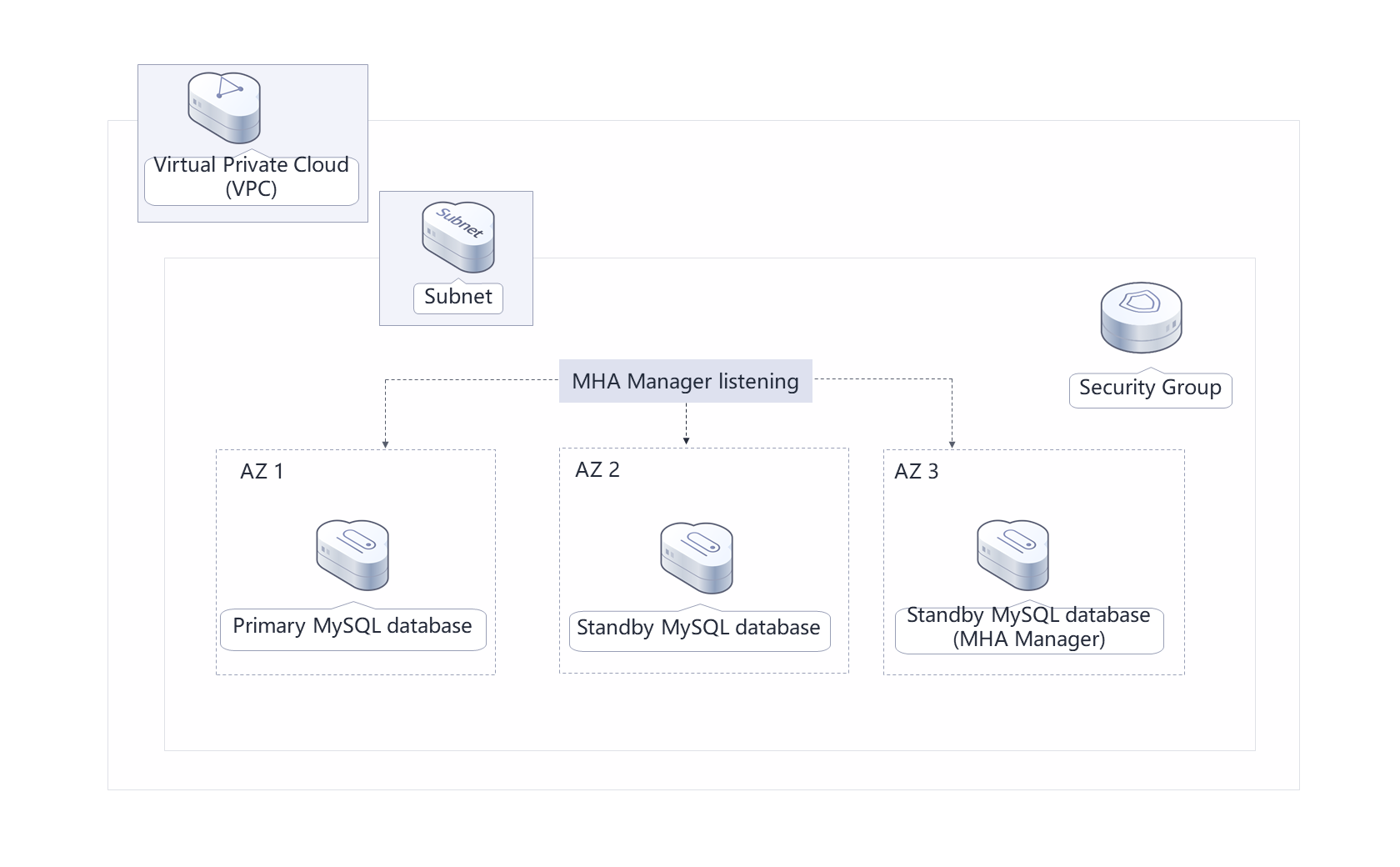Click the arrowhead pointing into AZ 2

pos(686,439)
